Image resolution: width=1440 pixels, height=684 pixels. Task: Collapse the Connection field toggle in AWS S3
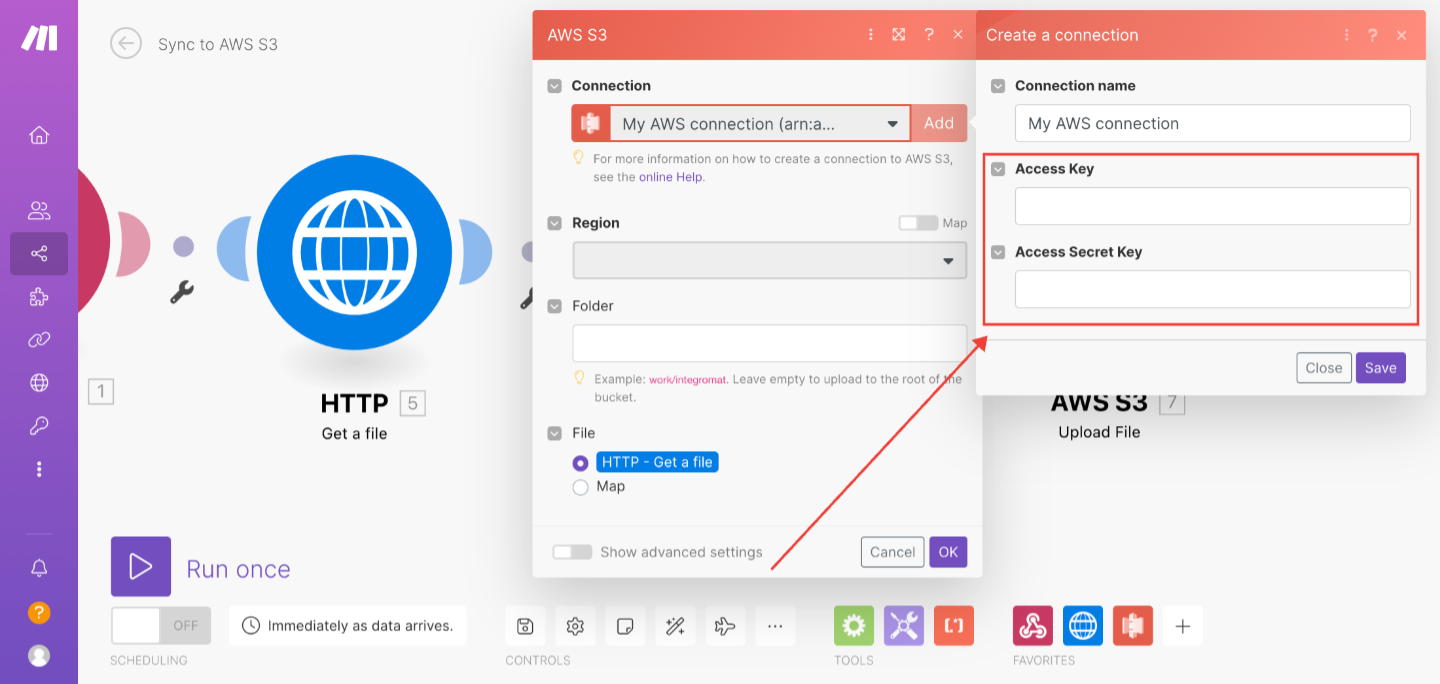pos(554,86)
